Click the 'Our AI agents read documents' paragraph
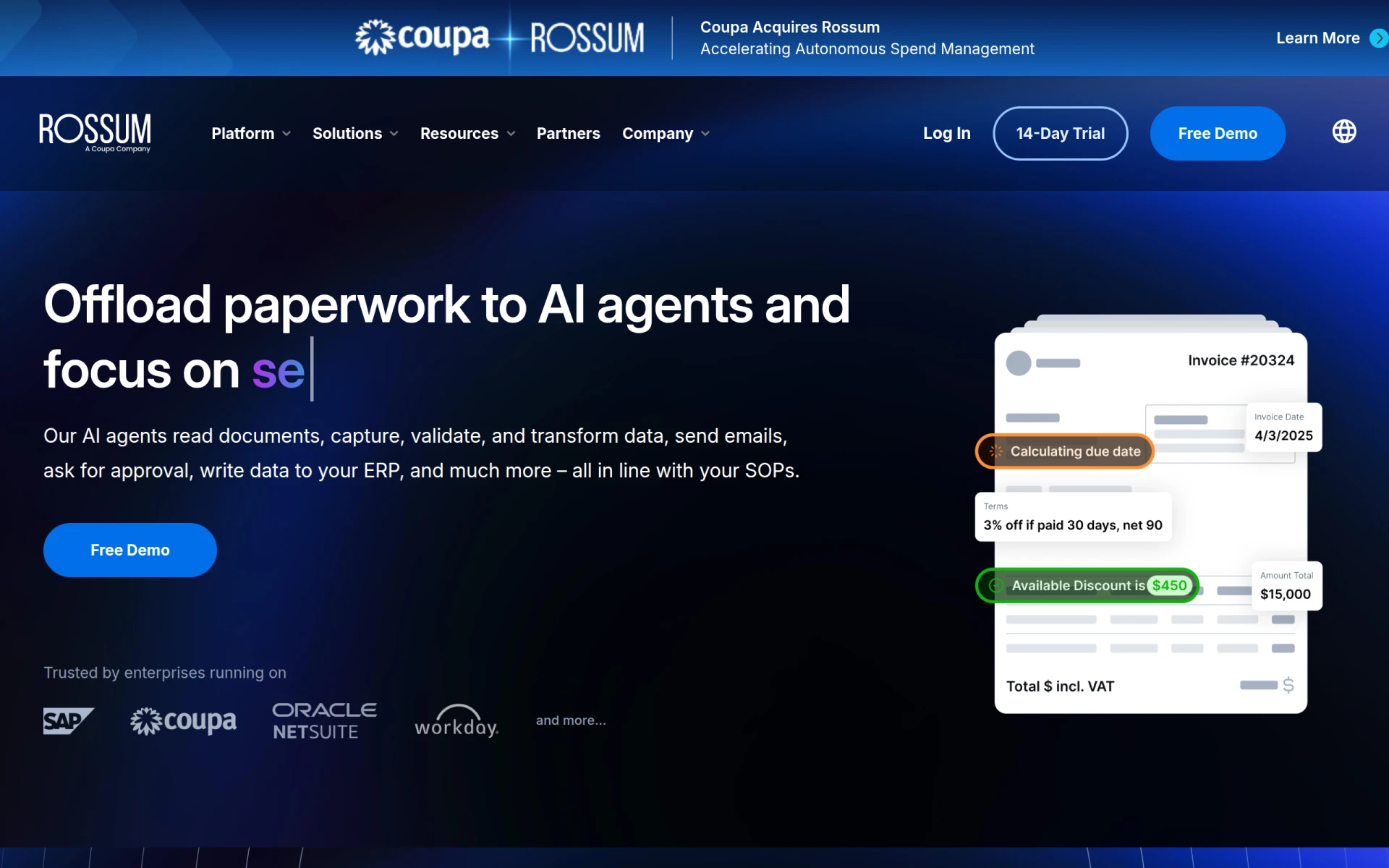Image resolution: width=1389 pixels, height=868 pixels. (x=422, y=454)
